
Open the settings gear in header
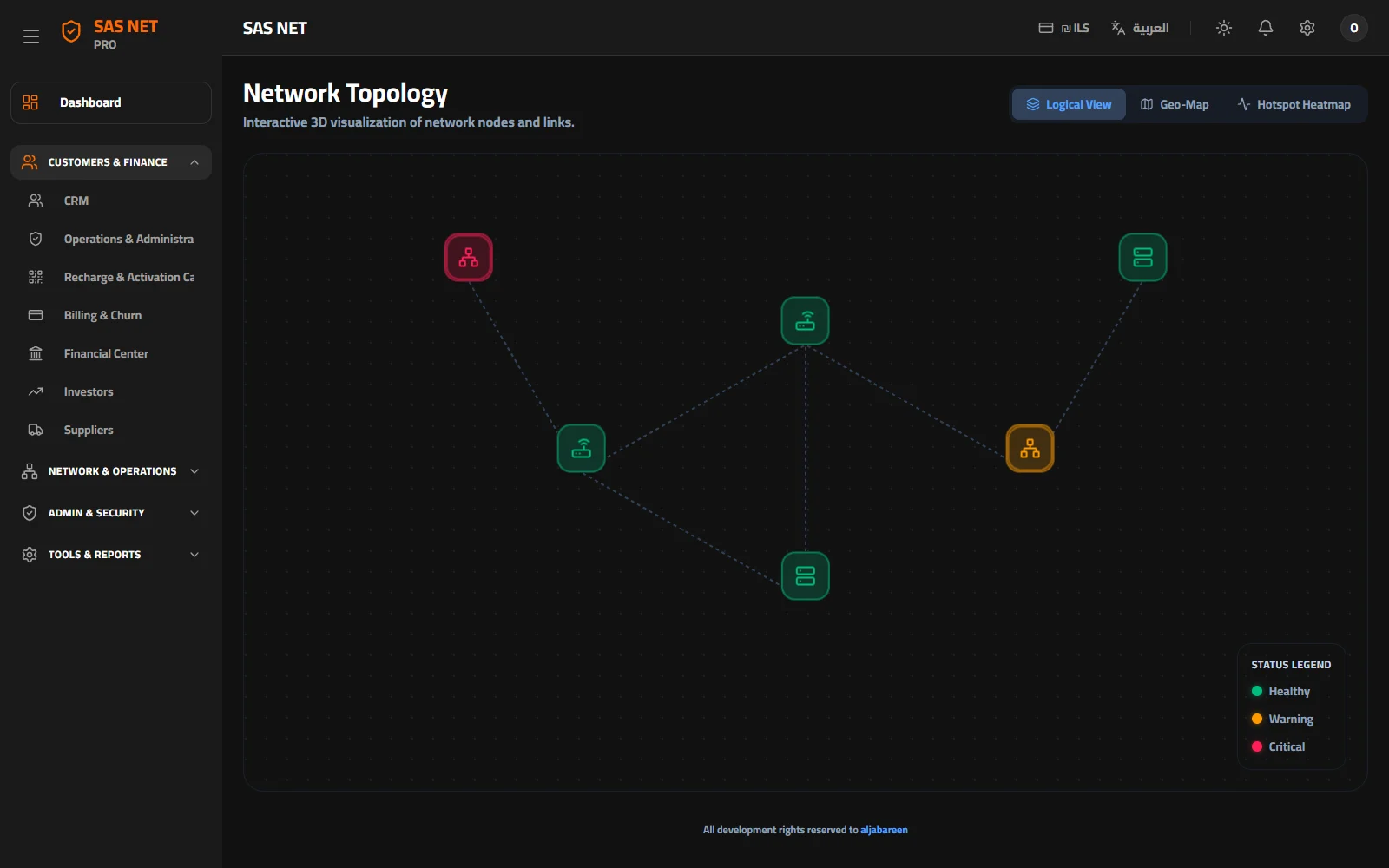pos(1307,28)
